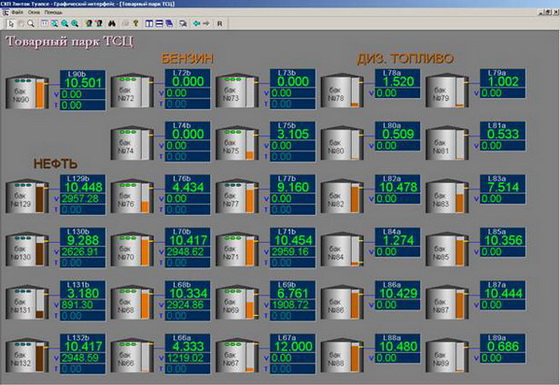This screenshot has height=385, width=560.
Task: Click the orange level bar of tank №85
Action: [x=460, y=253]
